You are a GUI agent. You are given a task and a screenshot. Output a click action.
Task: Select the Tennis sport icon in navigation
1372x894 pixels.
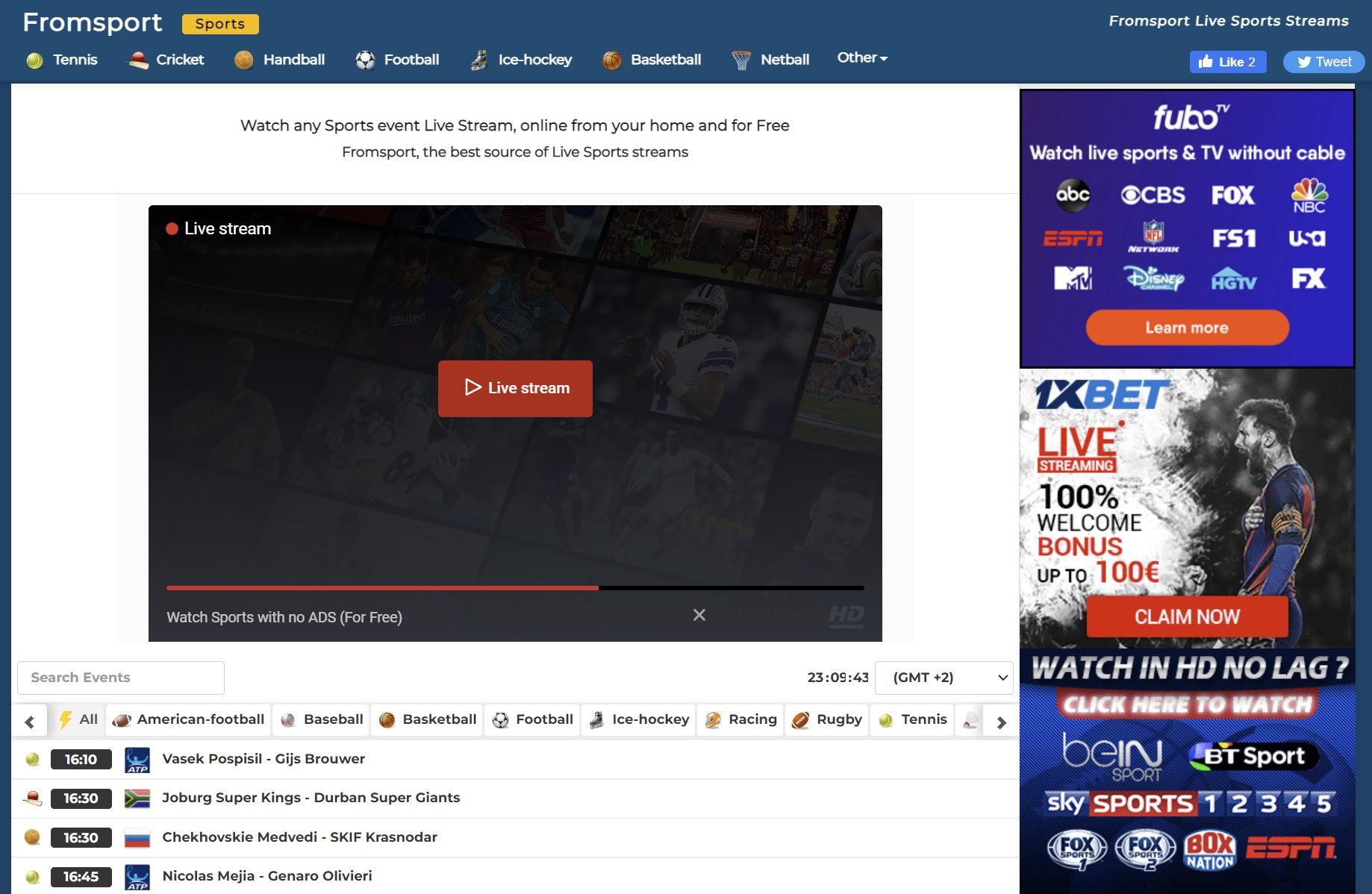tap(35, 59)
